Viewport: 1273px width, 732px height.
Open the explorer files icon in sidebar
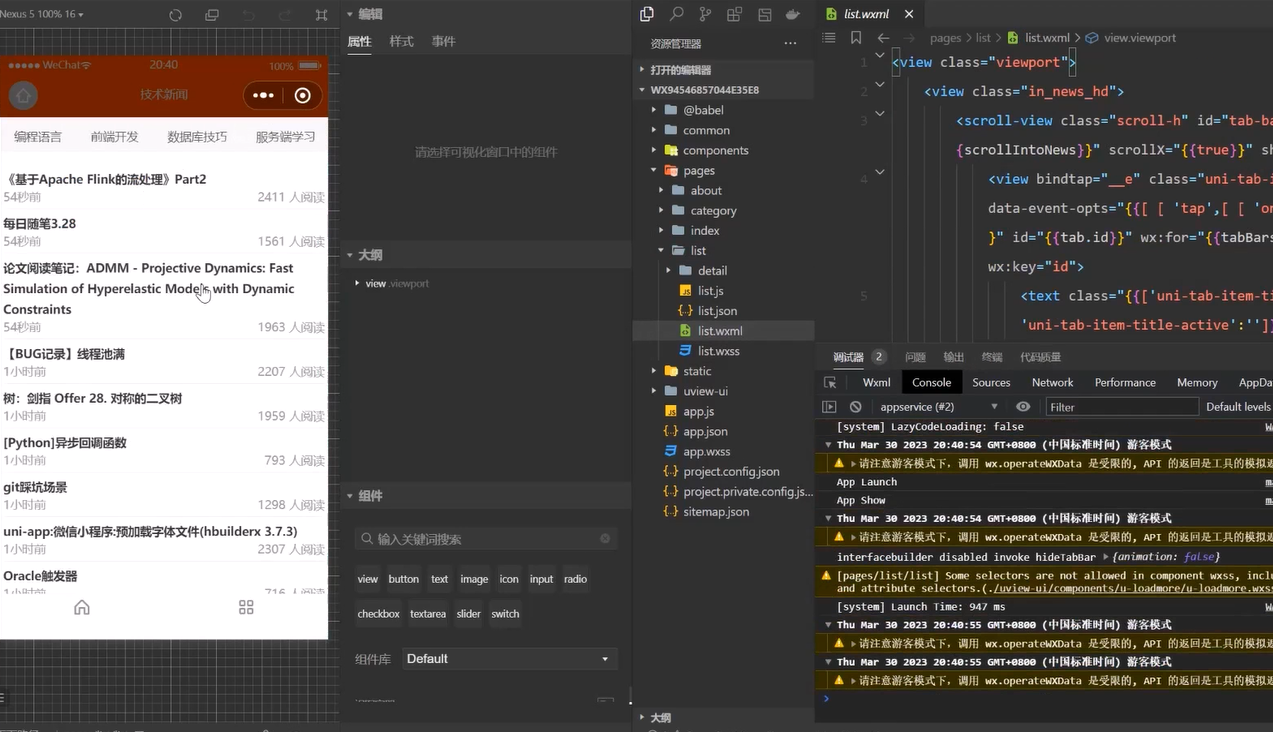pos(647,14)
